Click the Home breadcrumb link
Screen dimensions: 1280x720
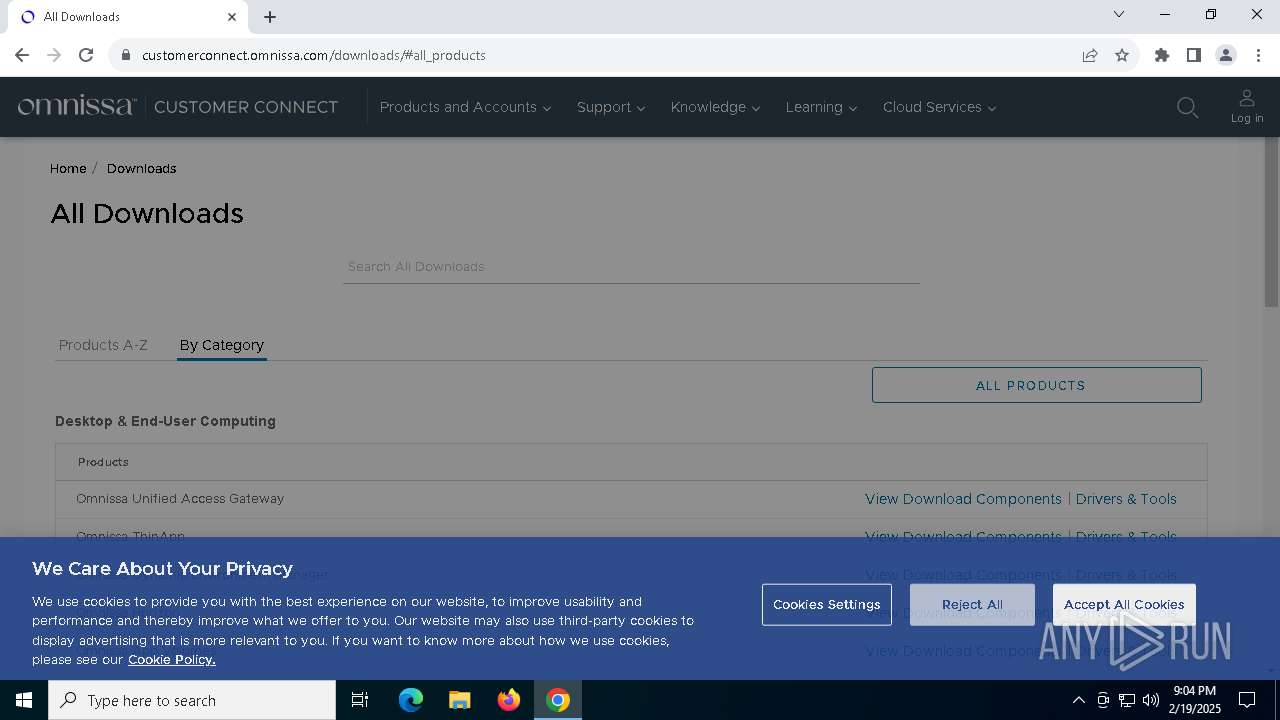point(68,168)
